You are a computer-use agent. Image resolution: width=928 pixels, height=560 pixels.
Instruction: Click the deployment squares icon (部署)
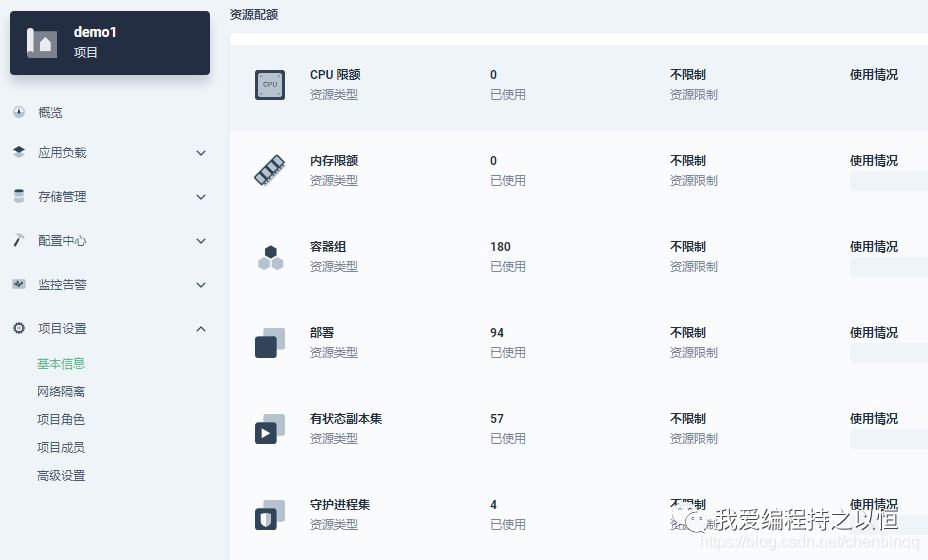coord(270,343)
